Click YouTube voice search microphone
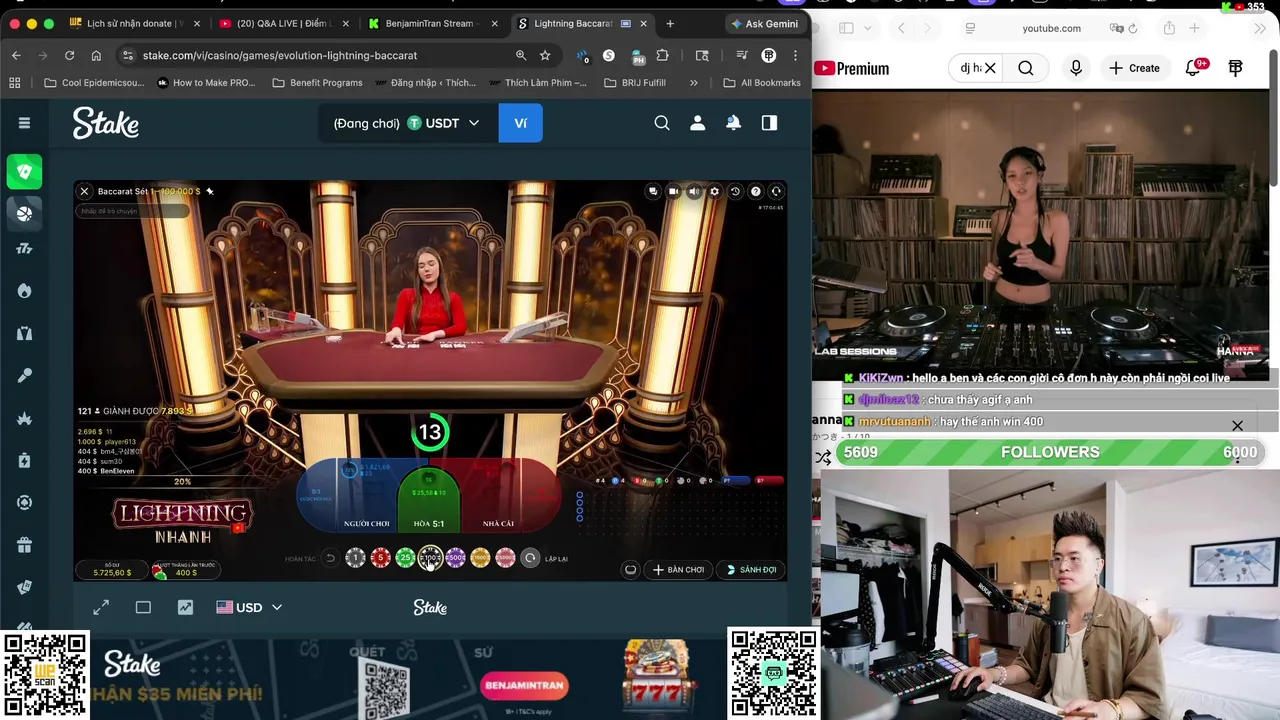Viewport: 1280px width, 720px height. (x=1076, y=68)
